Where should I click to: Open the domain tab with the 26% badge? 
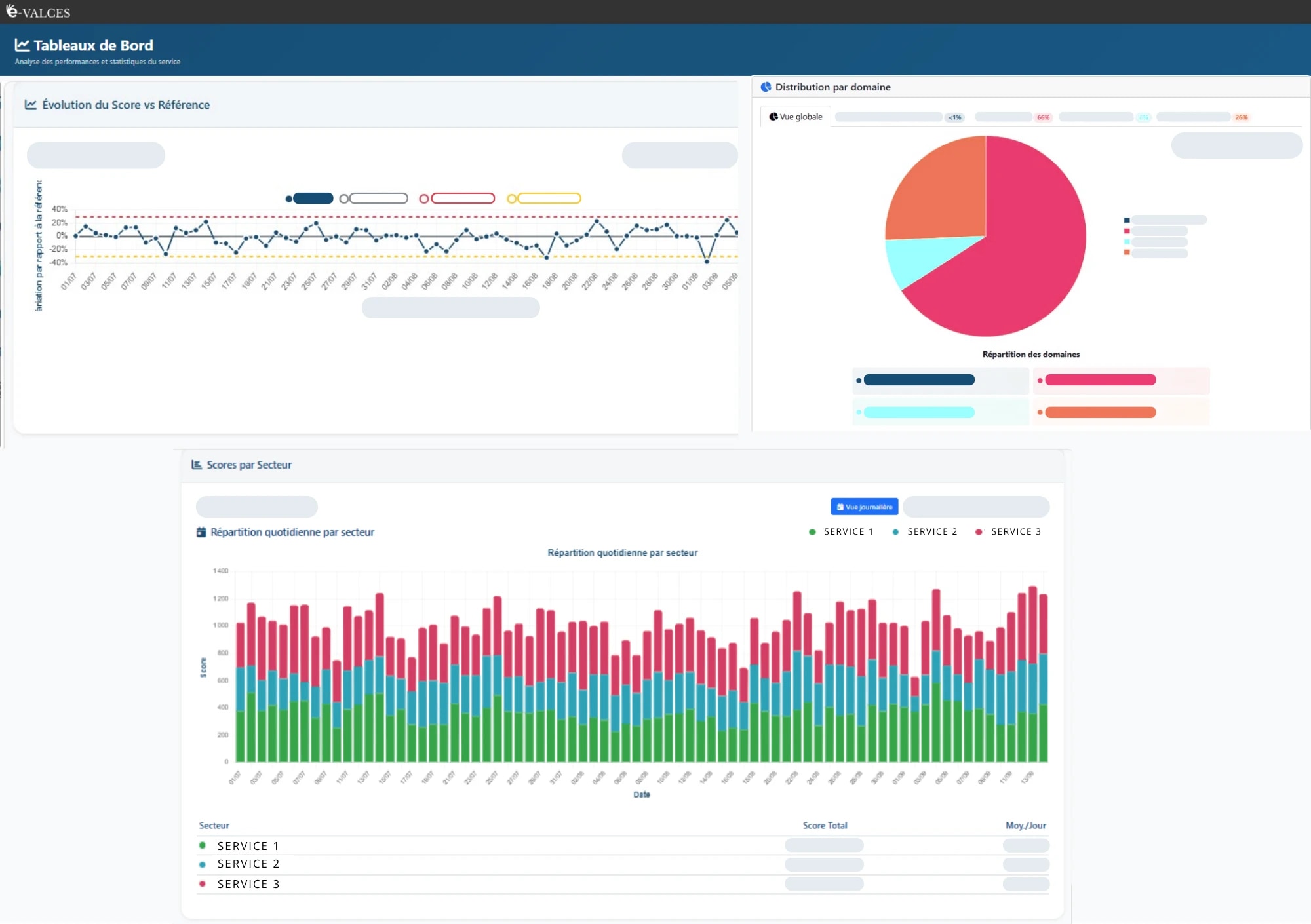pos(1203,117)
